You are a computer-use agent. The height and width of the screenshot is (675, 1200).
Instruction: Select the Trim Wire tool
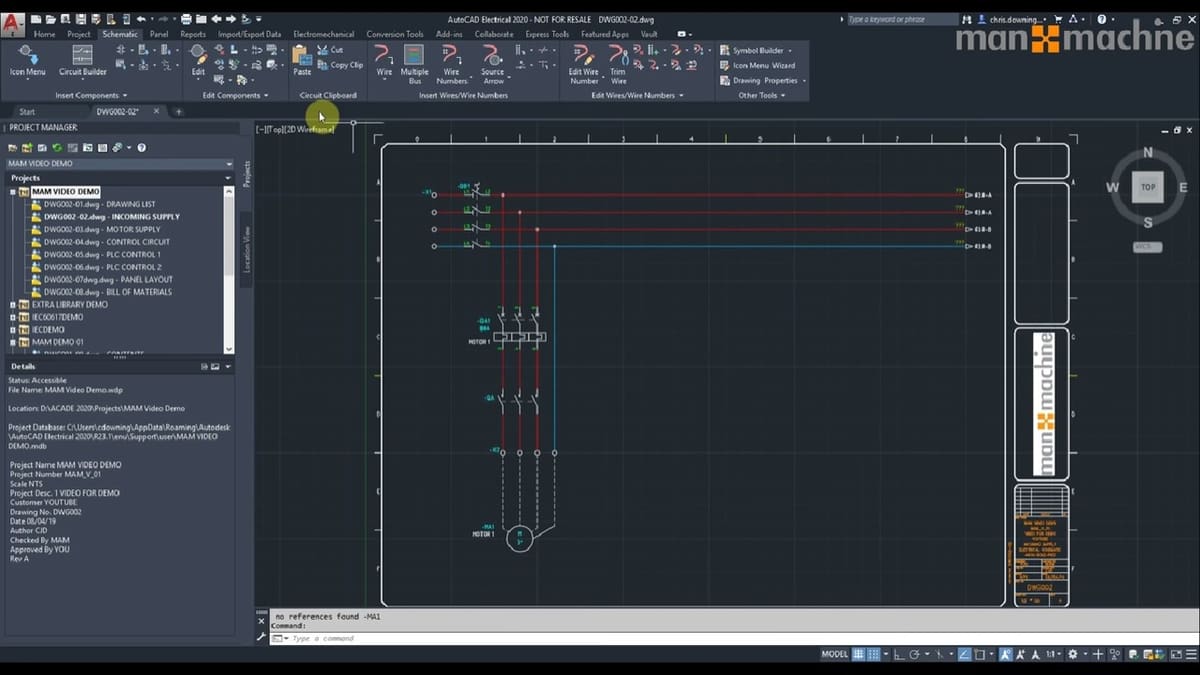point(618,63)
